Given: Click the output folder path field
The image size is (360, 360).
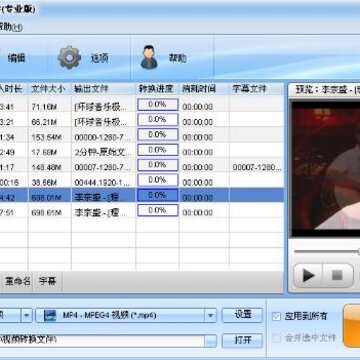Looking at the screenshot, I should pyautogui.click(x=102, y=341).
